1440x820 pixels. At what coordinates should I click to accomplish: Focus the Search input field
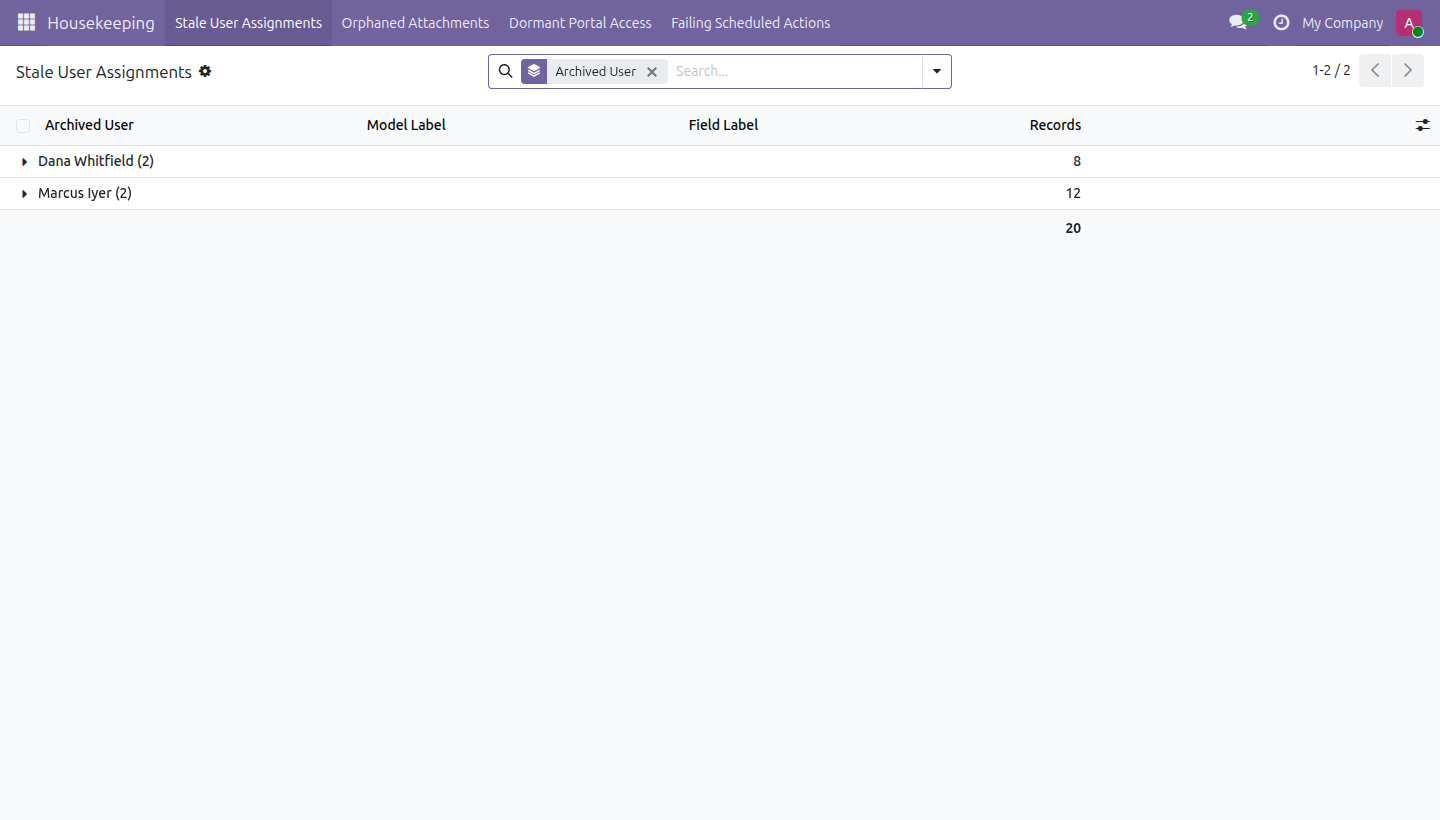(x=795, y=71)
